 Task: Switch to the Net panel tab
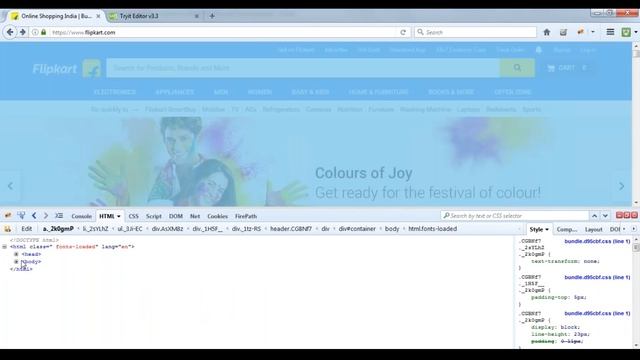coord(195,216)
